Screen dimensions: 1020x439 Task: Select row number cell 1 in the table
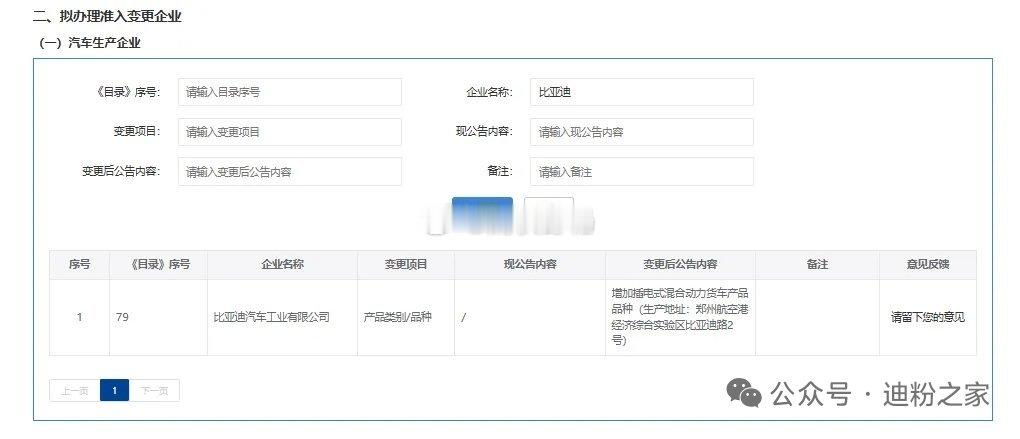pyautogui.click(x=79, y=317)
